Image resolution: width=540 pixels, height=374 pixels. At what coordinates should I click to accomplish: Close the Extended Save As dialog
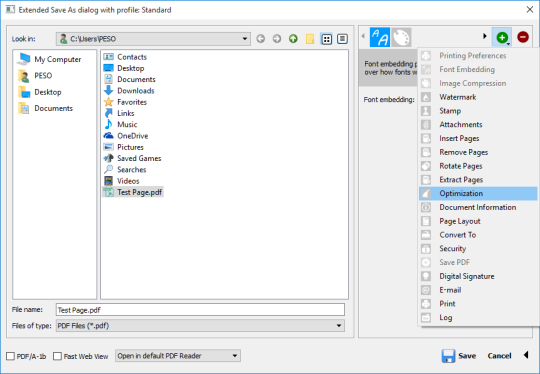(530, 10)
